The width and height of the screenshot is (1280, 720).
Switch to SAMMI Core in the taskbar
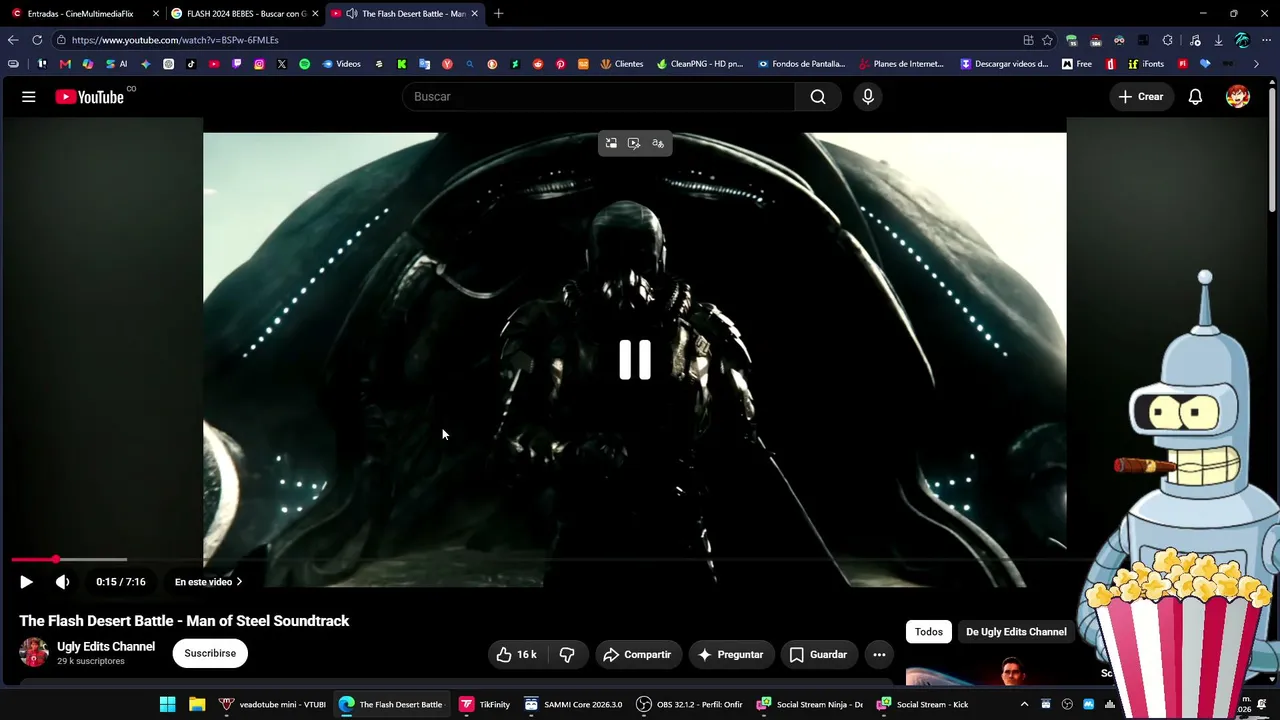click(574, 704)
